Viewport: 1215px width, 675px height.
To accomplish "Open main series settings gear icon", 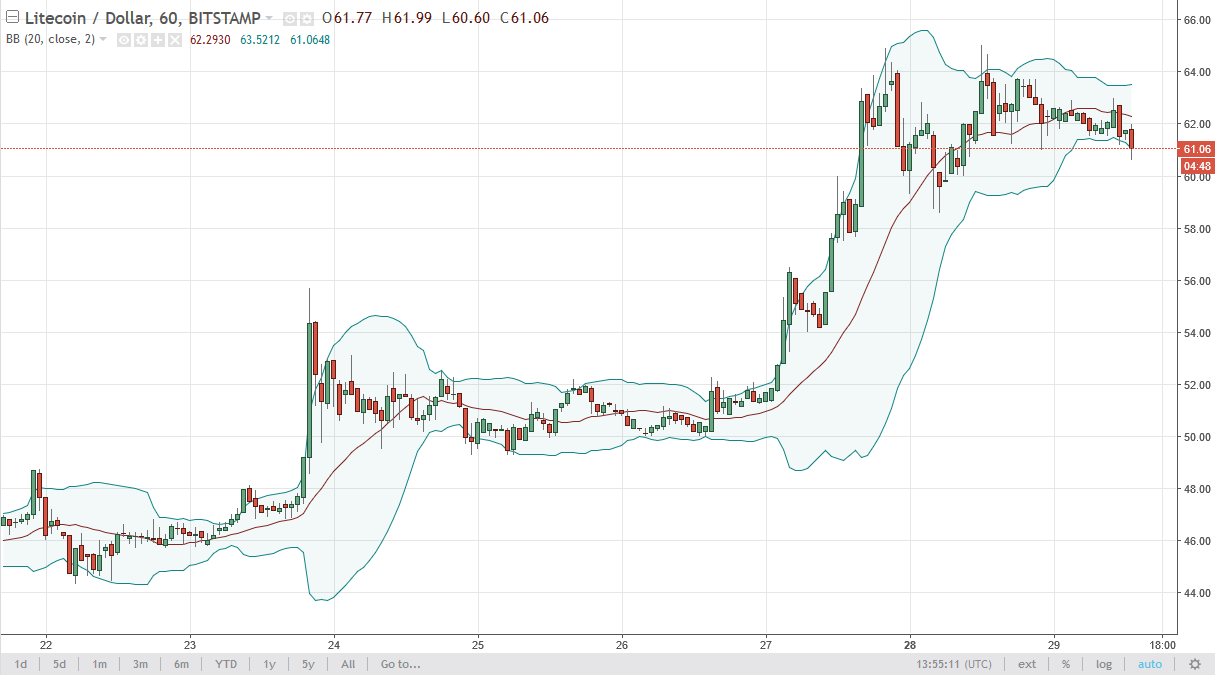I will [x=307, y=19].
